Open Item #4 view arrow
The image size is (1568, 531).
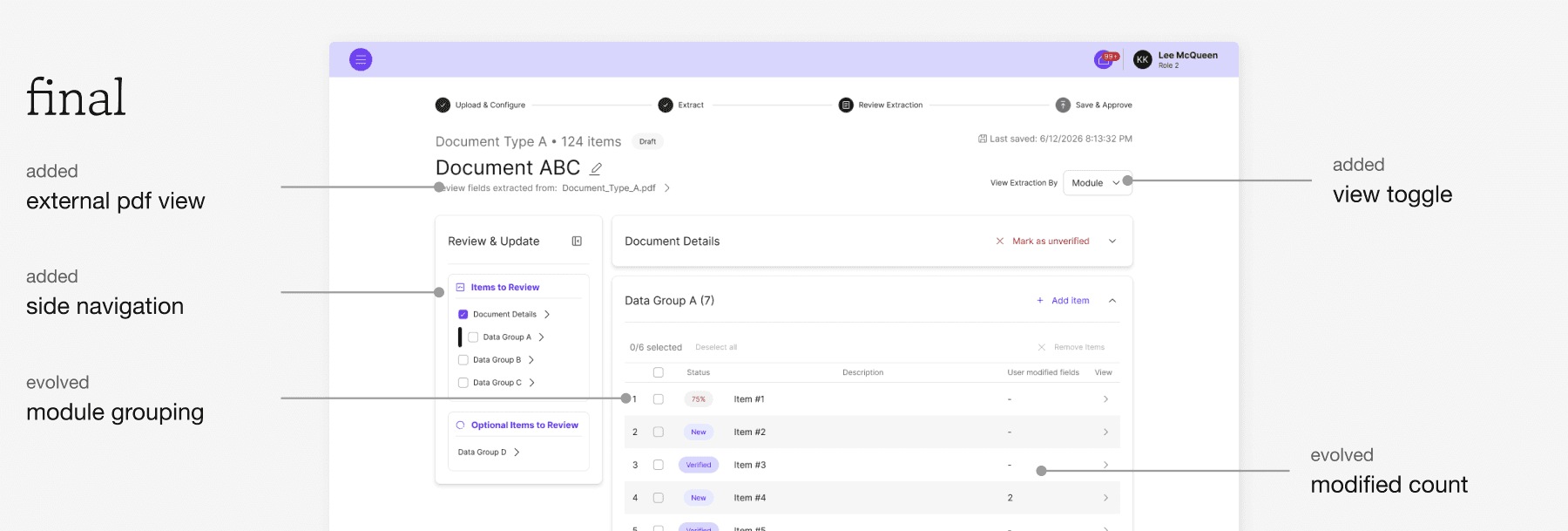pos(1105,498)
